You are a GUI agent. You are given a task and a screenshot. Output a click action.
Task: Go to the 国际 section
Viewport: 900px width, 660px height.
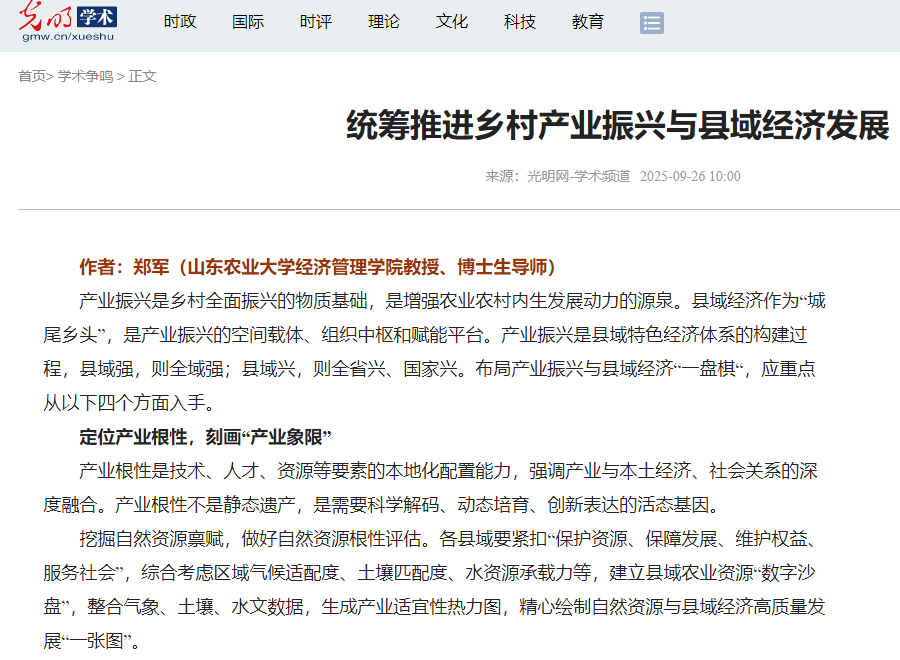(248, 22)
